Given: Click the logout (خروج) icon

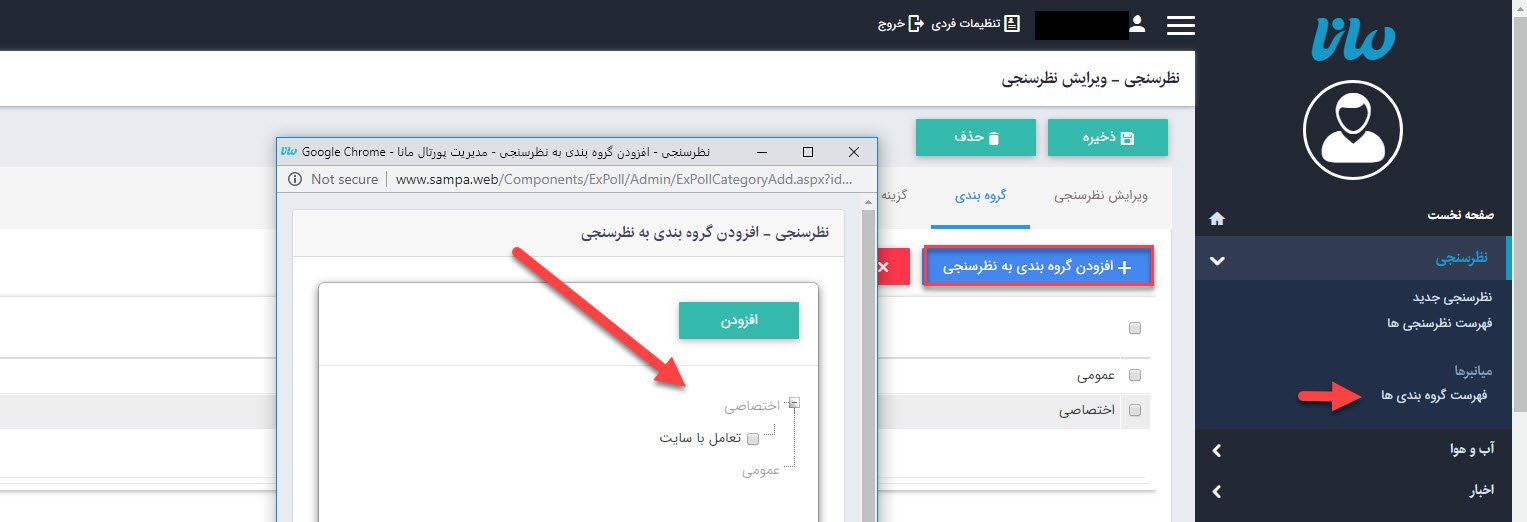Looking at the screenshot, I should coord(915,24).
